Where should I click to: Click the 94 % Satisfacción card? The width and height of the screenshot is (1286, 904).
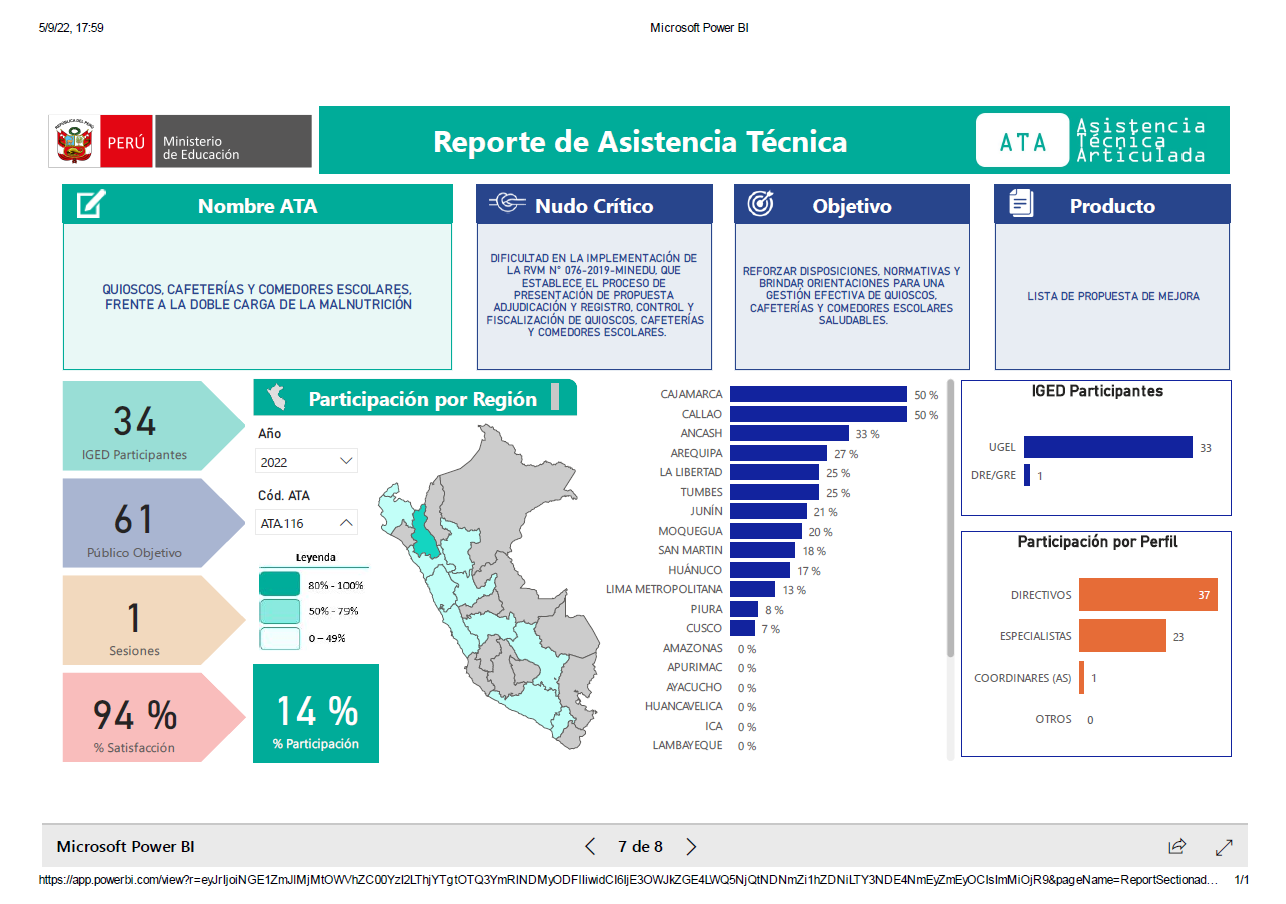(152, 717)
